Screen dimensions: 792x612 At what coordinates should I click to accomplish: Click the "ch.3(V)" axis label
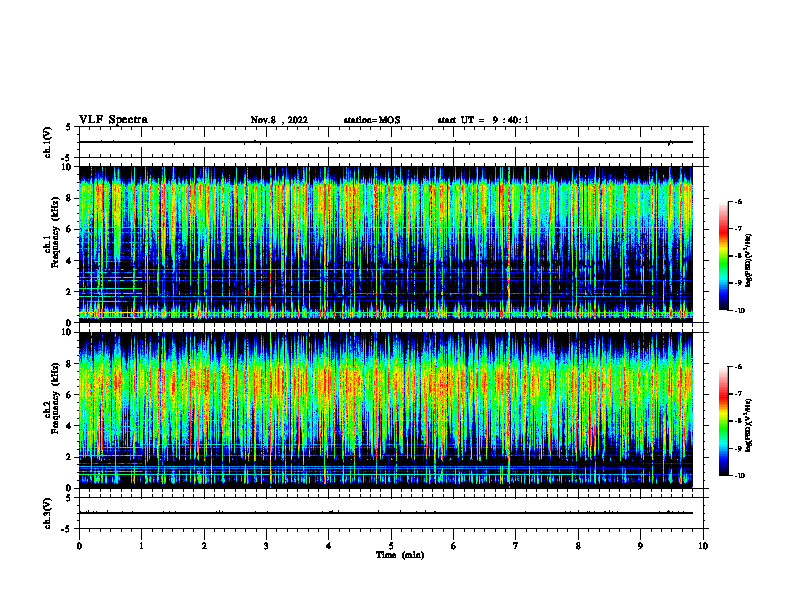48,514
